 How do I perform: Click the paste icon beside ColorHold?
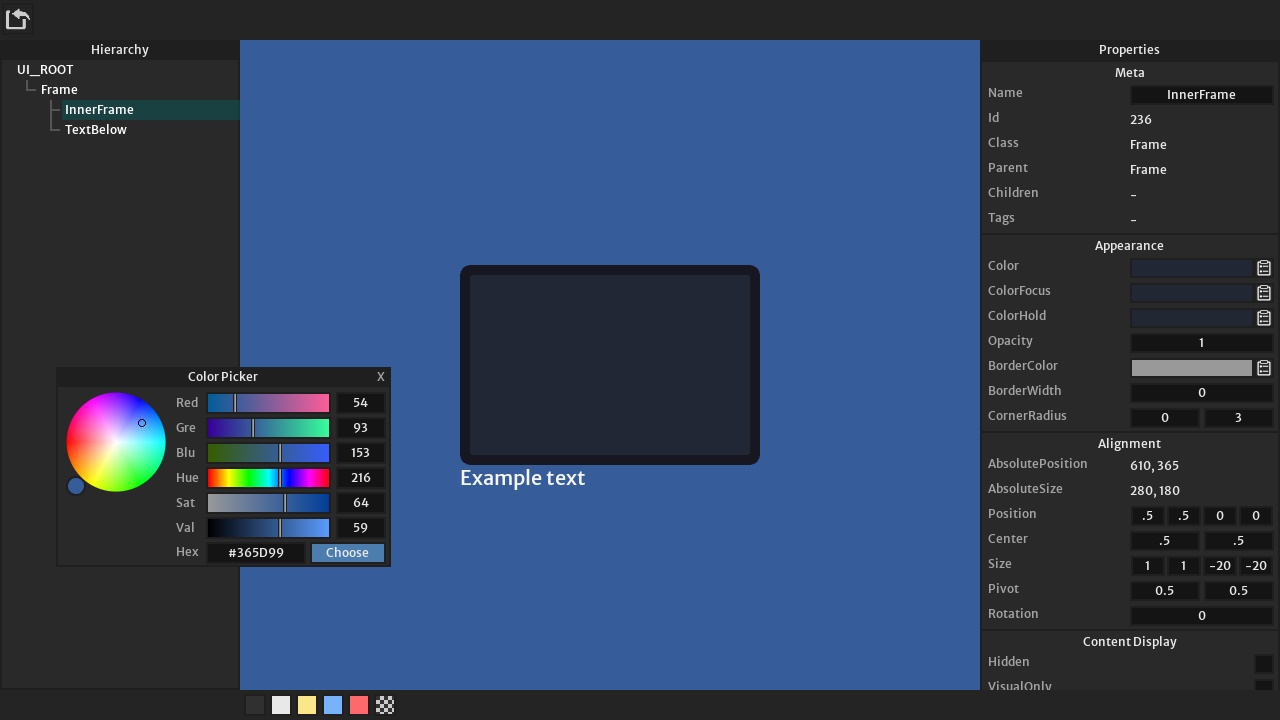[1264, 318]
